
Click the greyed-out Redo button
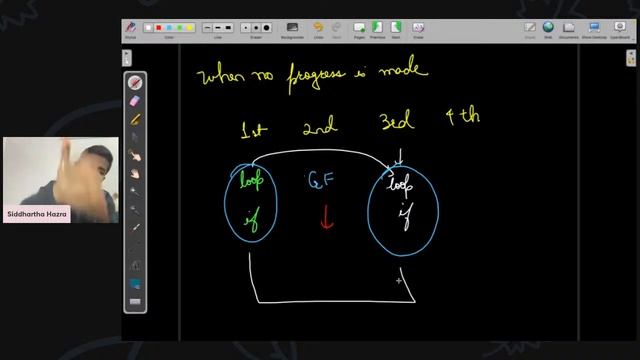336,30
